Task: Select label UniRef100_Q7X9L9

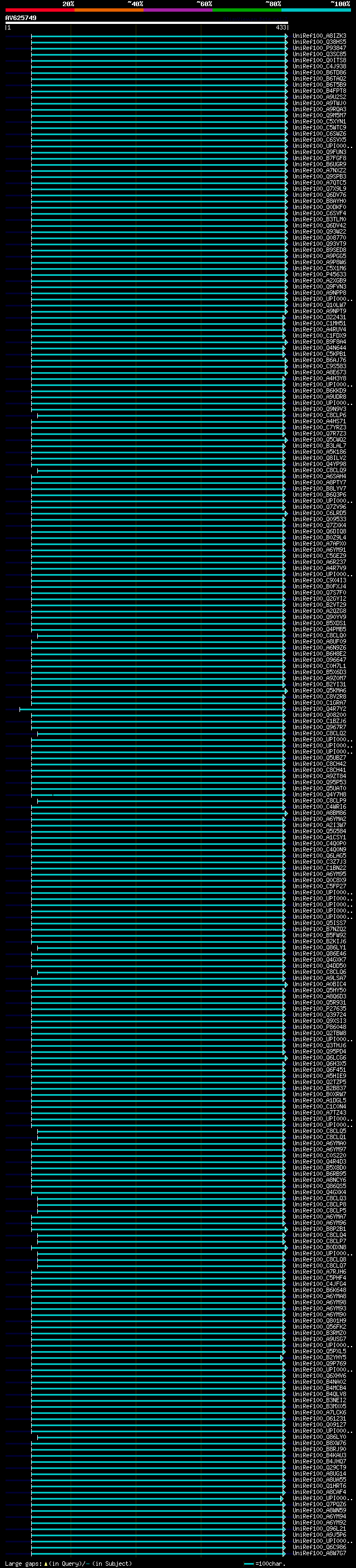Action: [x=319, y=189]
